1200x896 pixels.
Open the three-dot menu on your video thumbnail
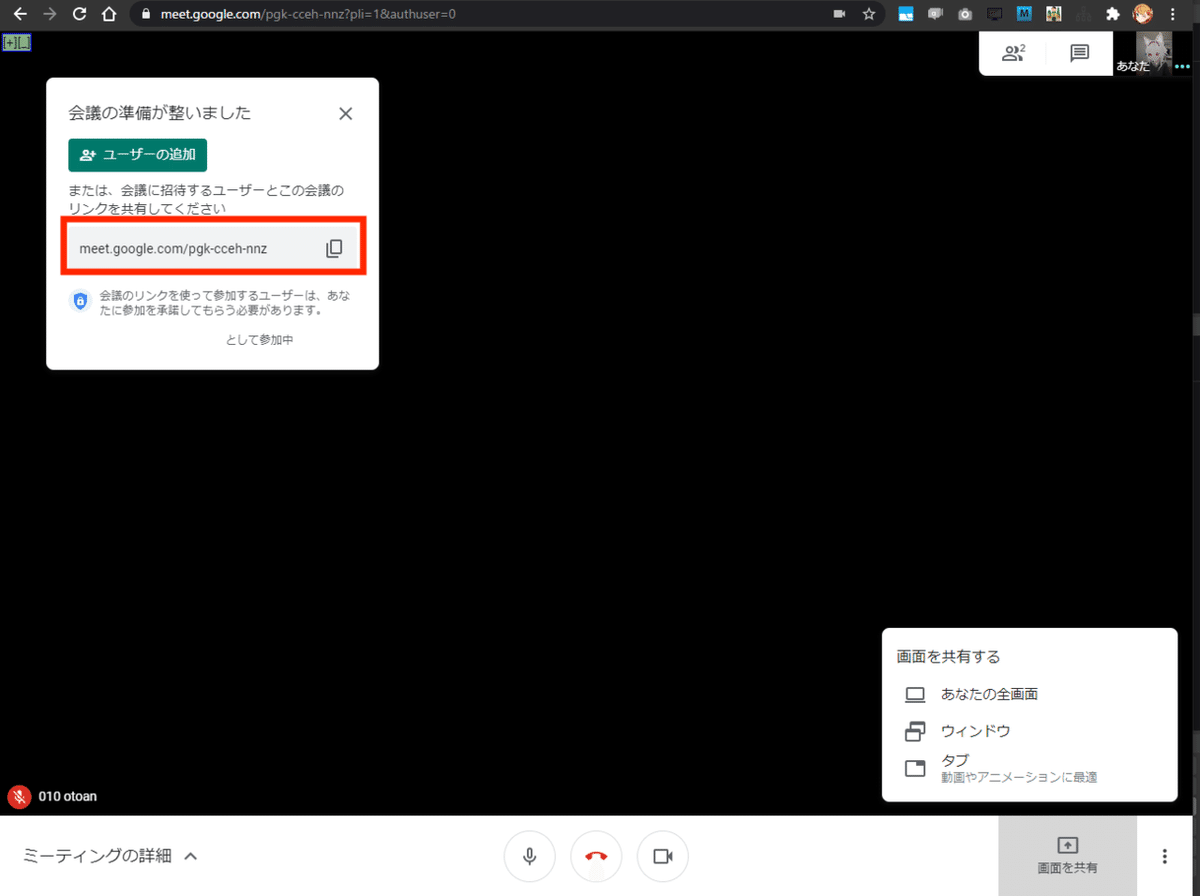coord(1182,67)
